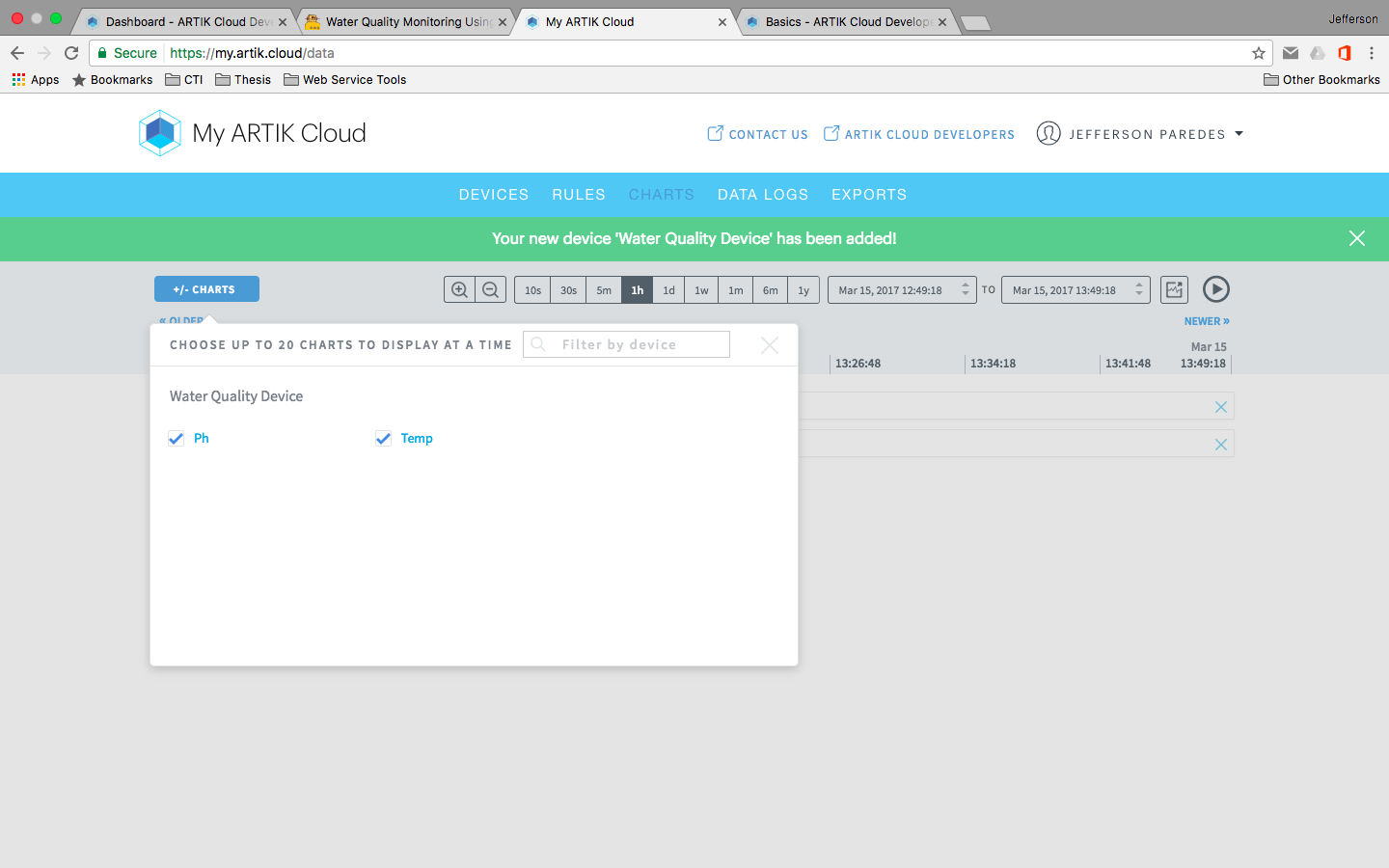Uncheck the Temp chart checkbox

(383, 439)
